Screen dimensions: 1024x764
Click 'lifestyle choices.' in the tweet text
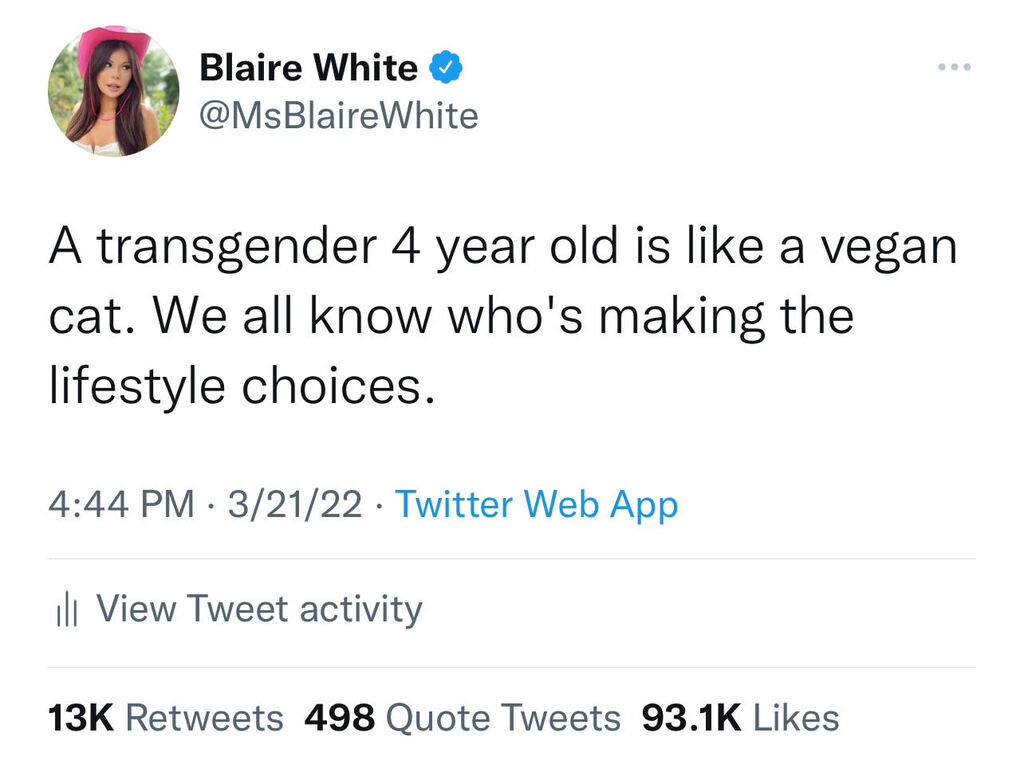coord(243,384)
